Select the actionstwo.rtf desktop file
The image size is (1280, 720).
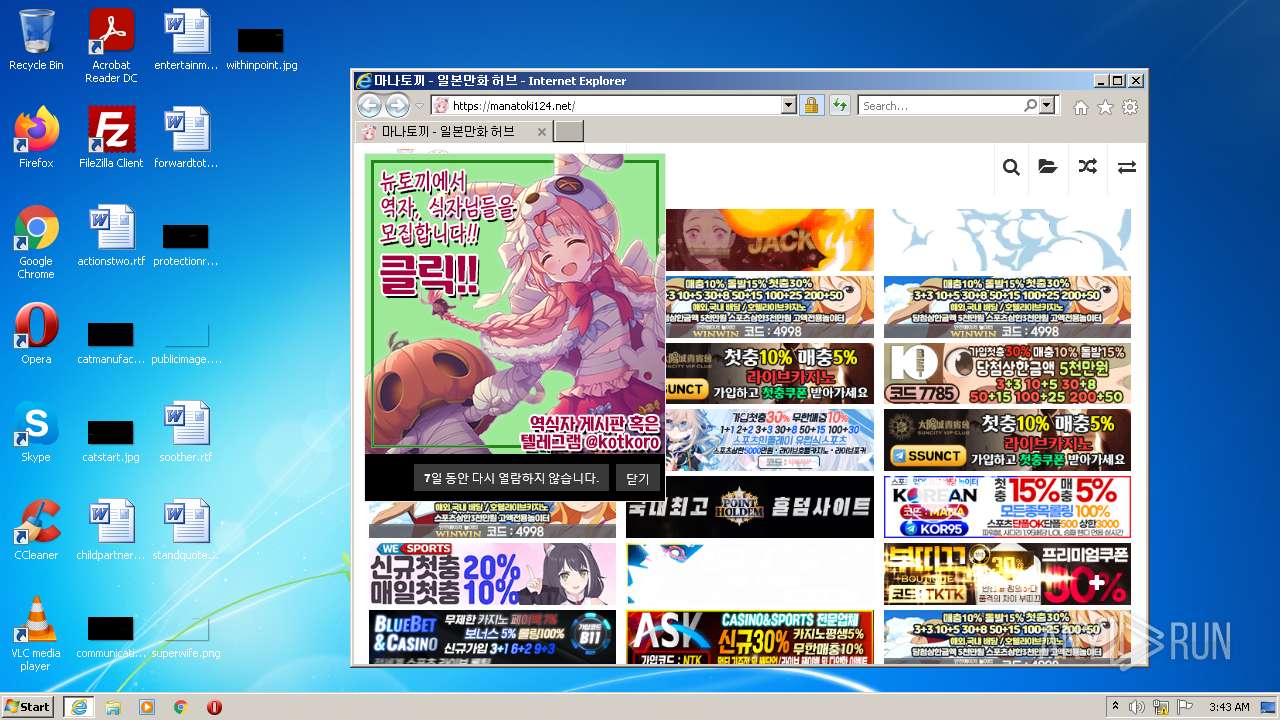[111, 235]
